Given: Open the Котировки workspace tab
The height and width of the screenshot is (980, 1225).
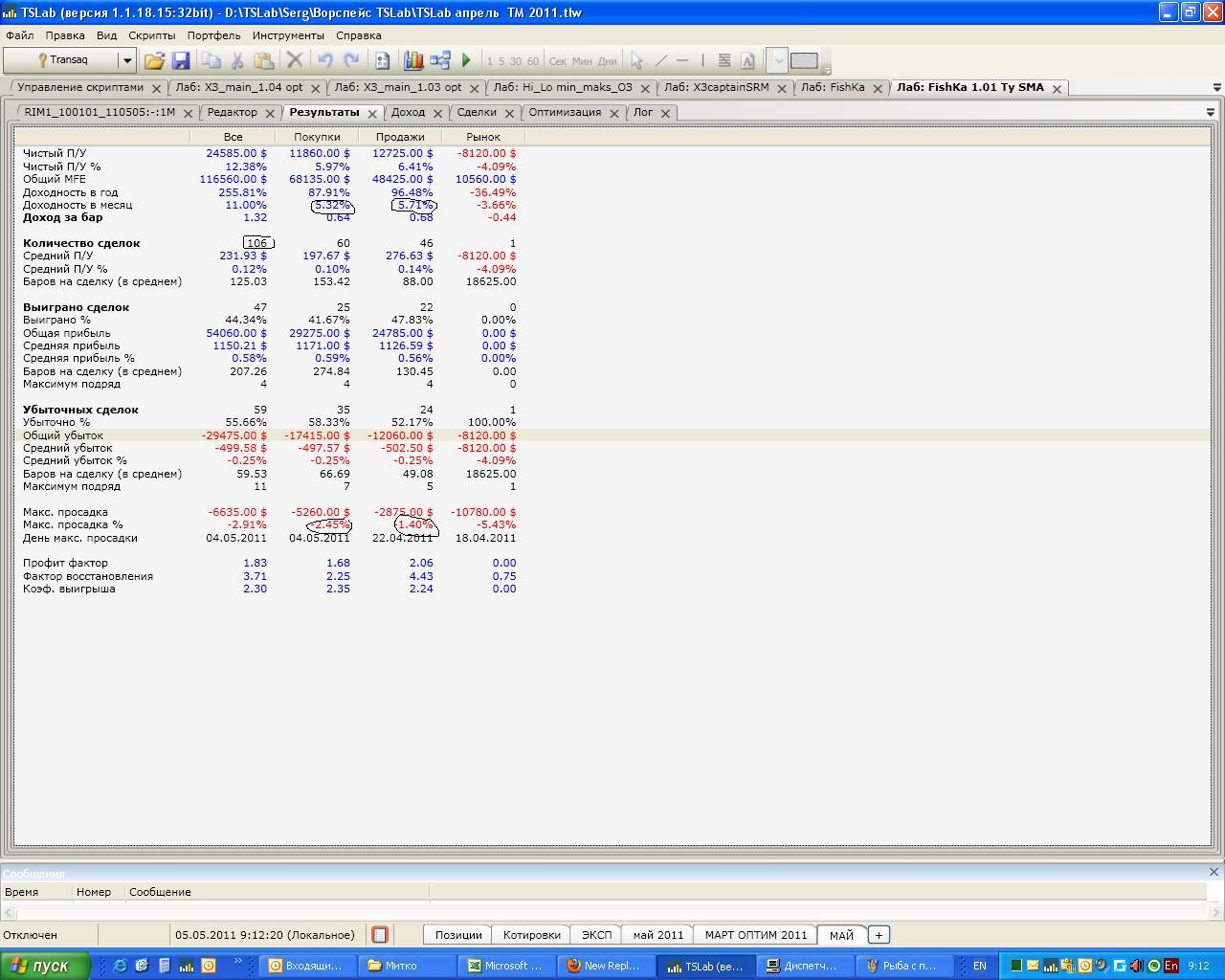Looking at the screenshot, I should (x=531, y=935).
